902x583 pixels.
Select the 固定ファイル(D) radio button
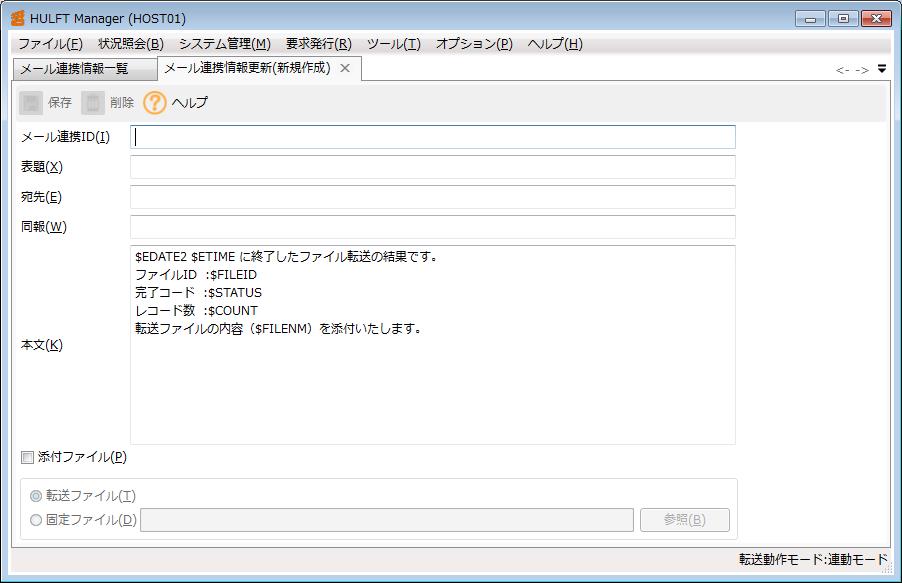click(x=36, y=520)
